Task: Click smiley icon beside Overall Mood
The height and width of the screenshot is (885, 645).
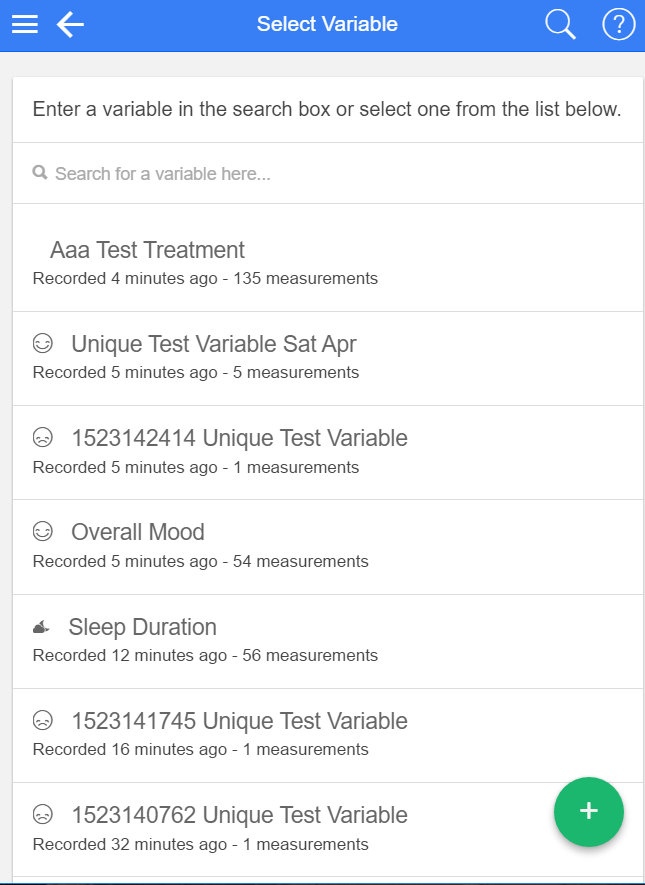Action: pyautogui.click(x=42, y=532)
